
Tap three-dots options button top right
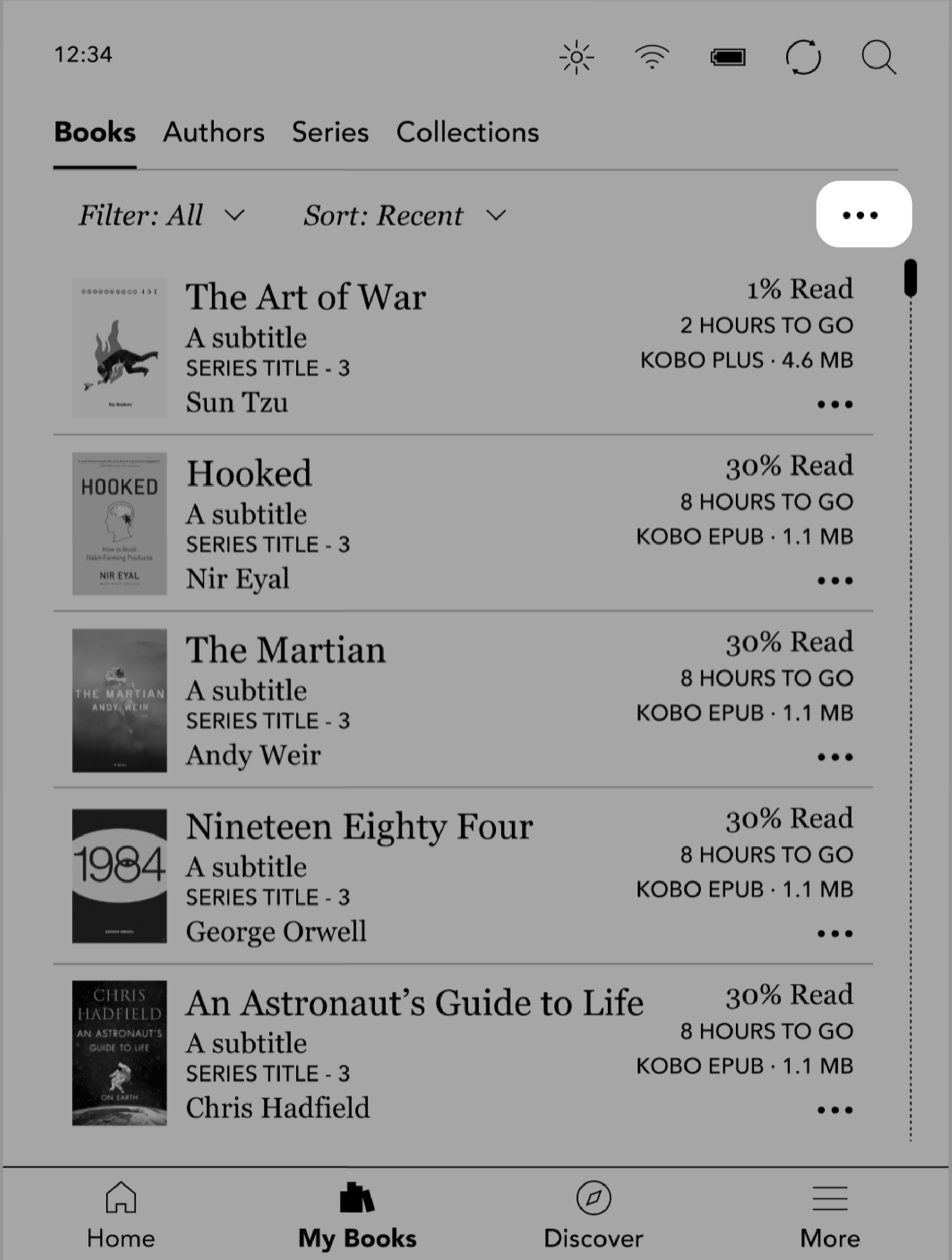(x=862, y=214)
